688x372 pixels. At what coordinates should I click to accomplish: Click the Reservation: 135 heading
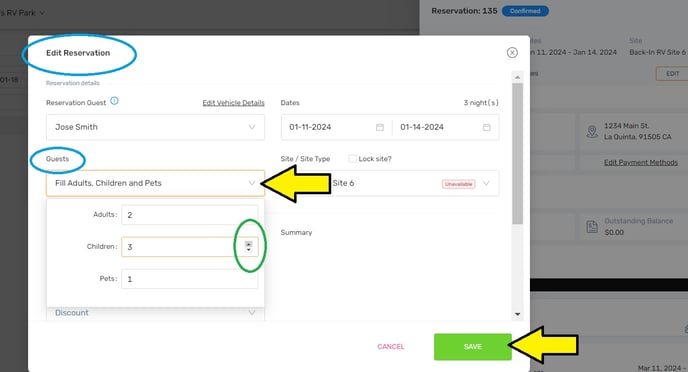(x=464, y=11)
